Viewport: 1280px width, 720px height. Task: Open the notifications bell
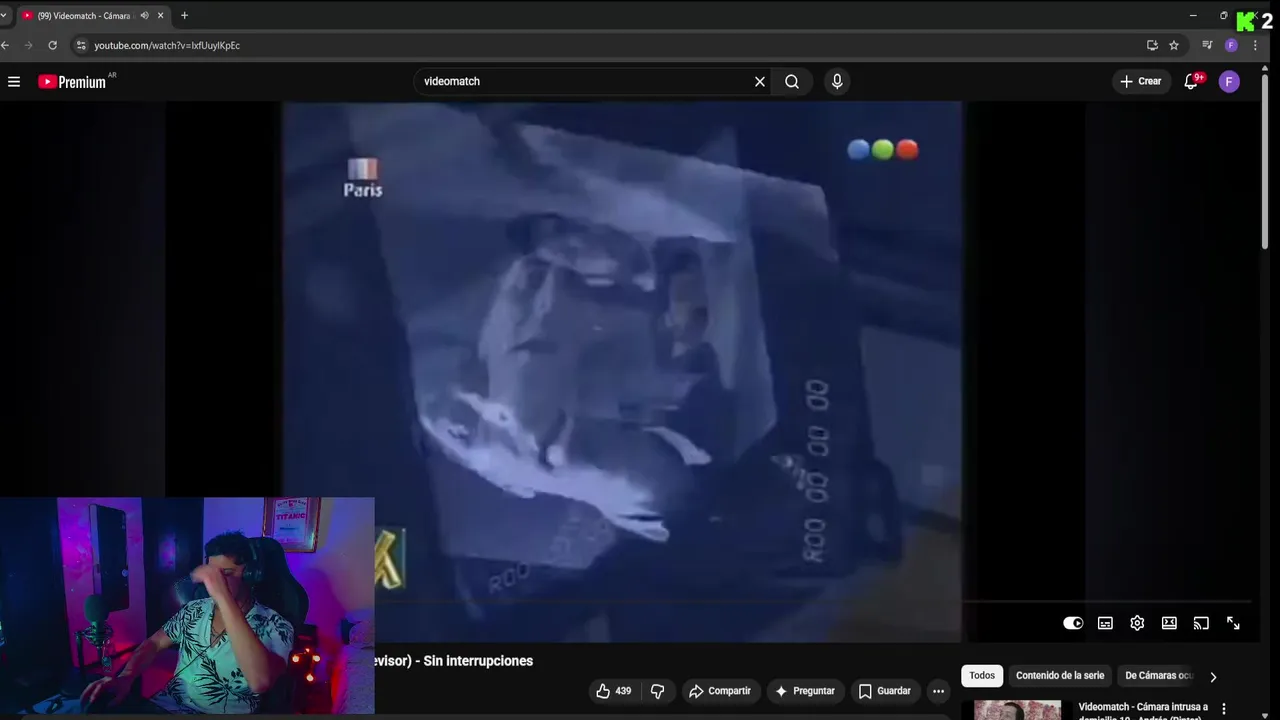[1191, 82]
